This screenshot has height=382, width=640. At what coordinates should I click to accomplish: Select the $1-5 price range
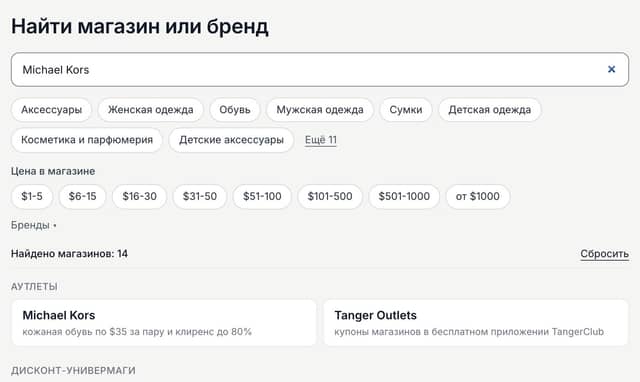pyautogui.click(x=32, y=196)
